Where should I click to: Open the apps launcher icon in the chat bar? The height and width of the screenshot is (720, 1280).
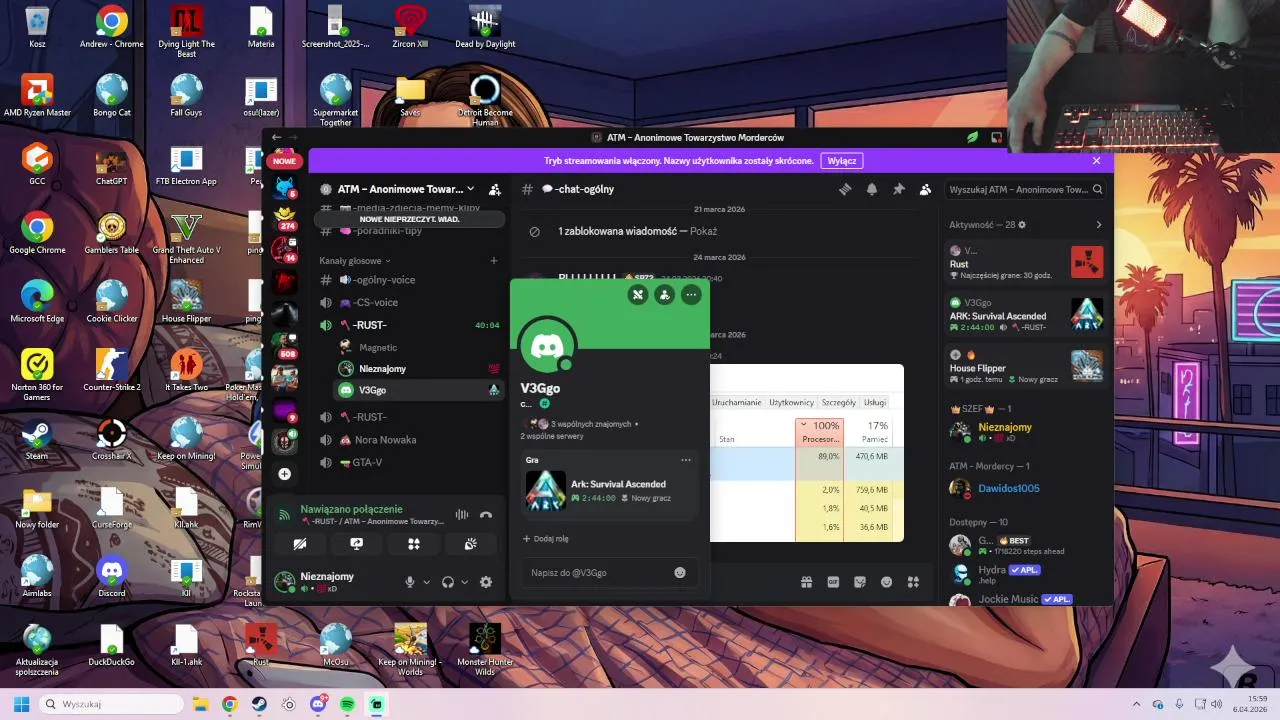(x=913, y=582)
